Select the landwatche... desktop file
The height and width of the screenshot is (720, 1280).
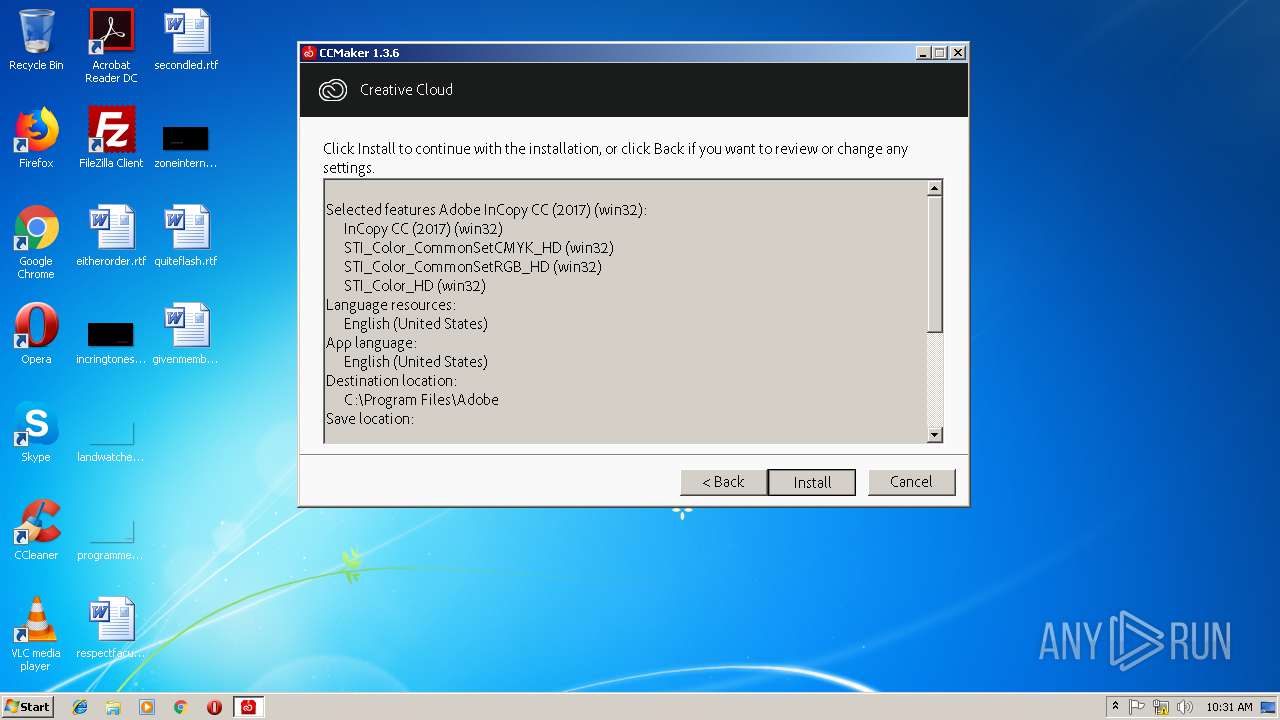[111, 441]
